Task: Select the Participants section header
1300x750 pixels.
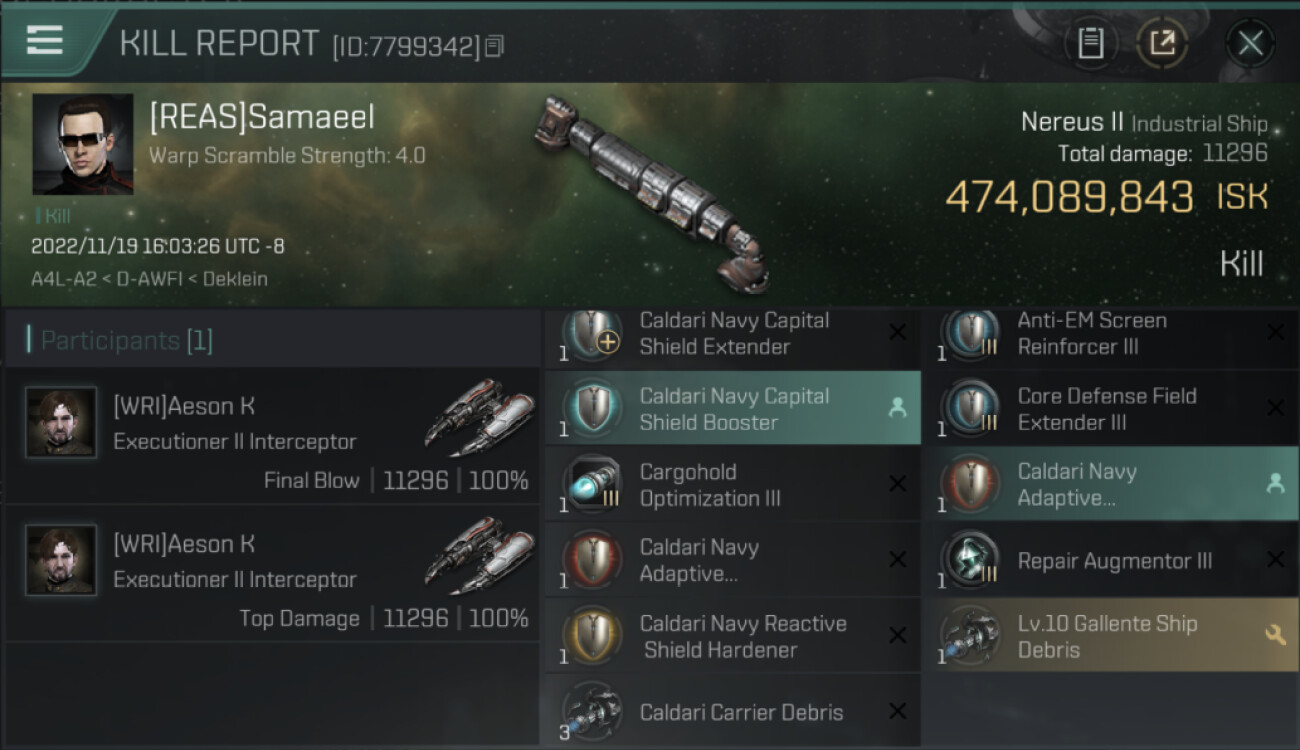Action: tap(127, 341)
